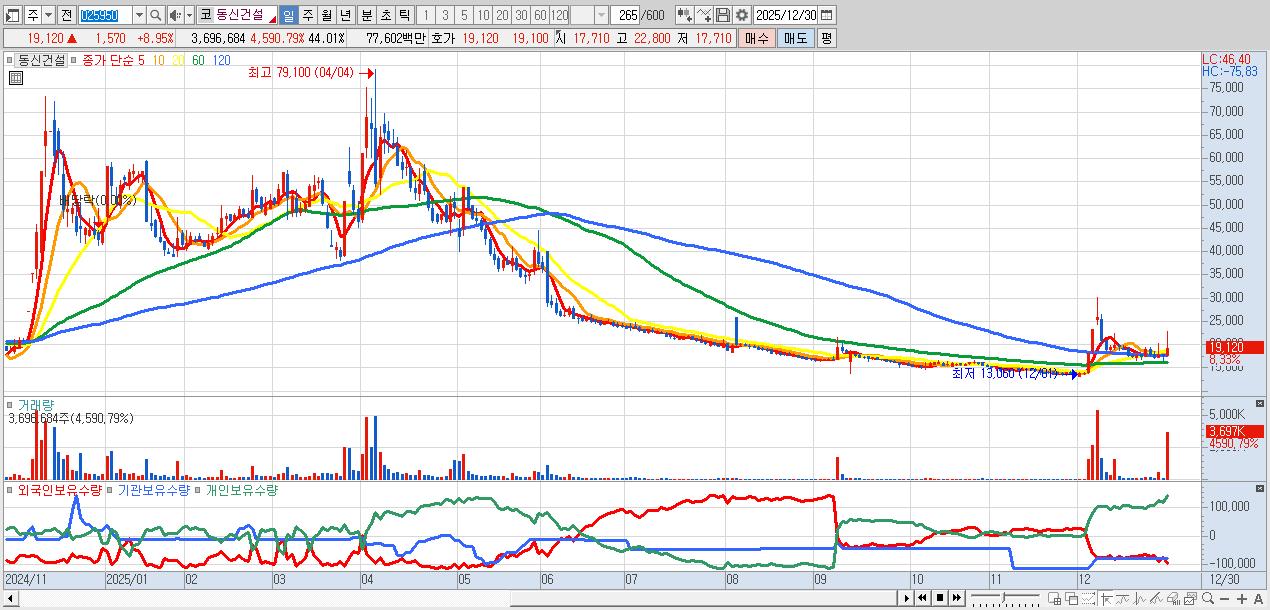Click the curve line chart icon
This screenshot has width=1270, height=610.
click(x=1123, y=598)
